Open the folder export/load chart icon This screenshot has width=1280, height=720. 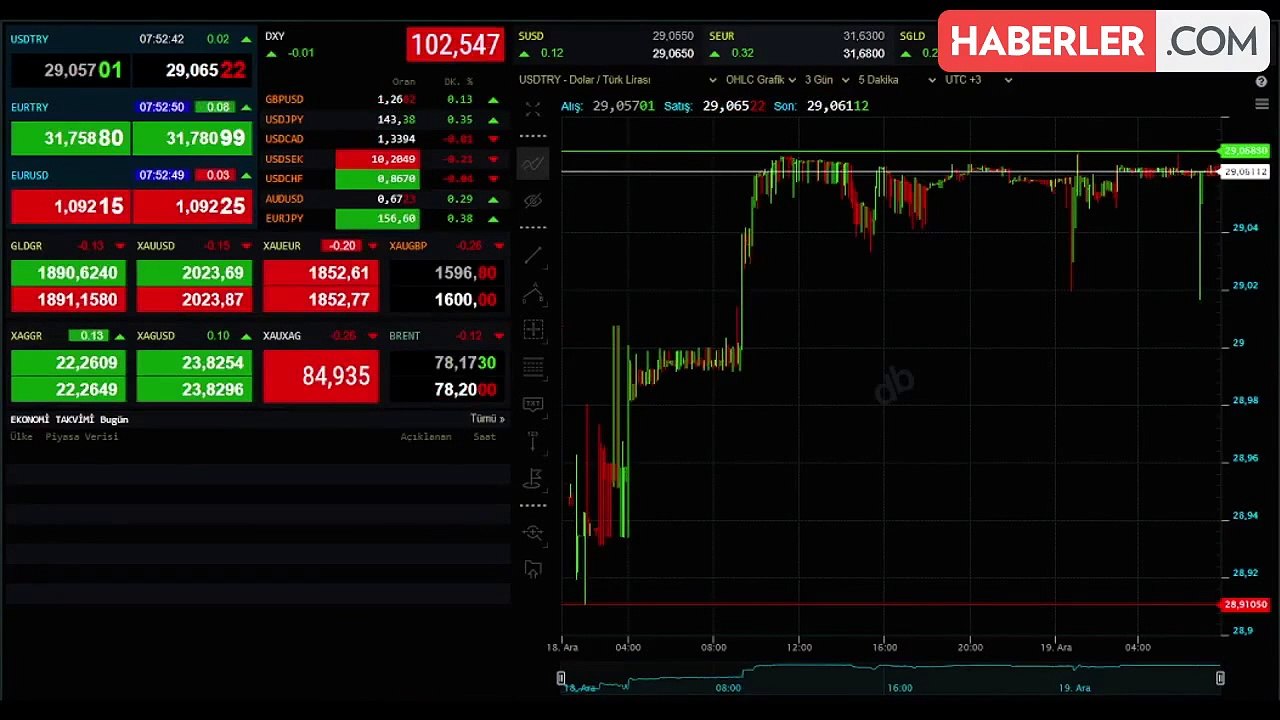533,570
